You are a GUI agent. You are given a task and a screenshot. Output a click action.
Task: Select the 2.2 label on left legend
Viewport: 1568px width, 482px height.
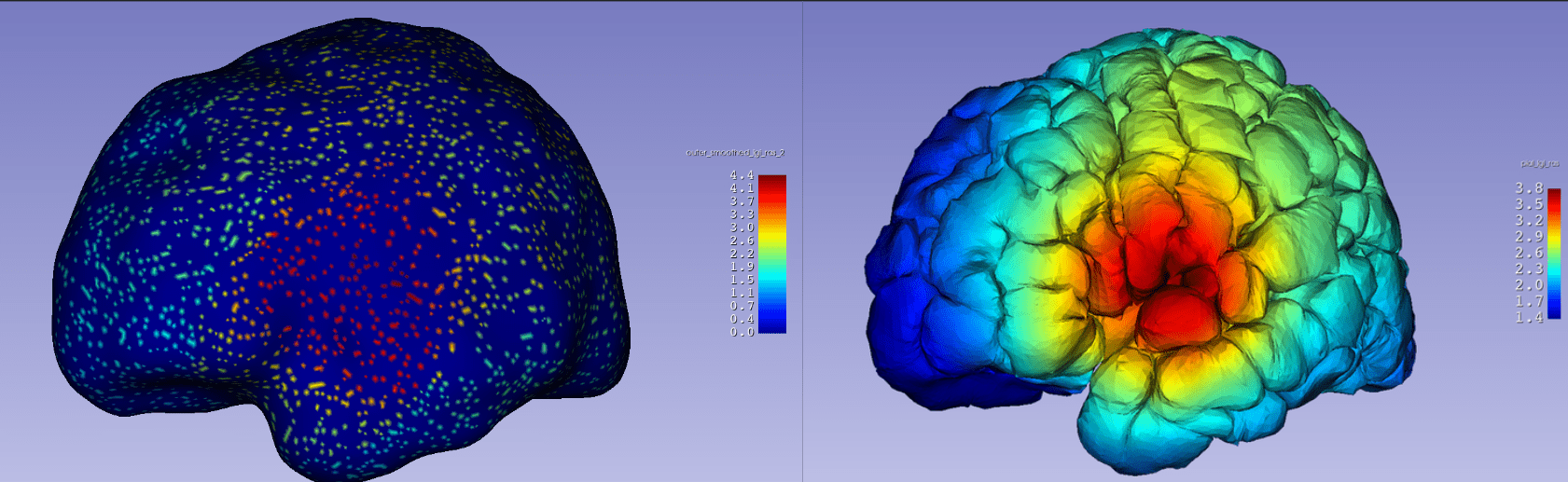(742, 254)
